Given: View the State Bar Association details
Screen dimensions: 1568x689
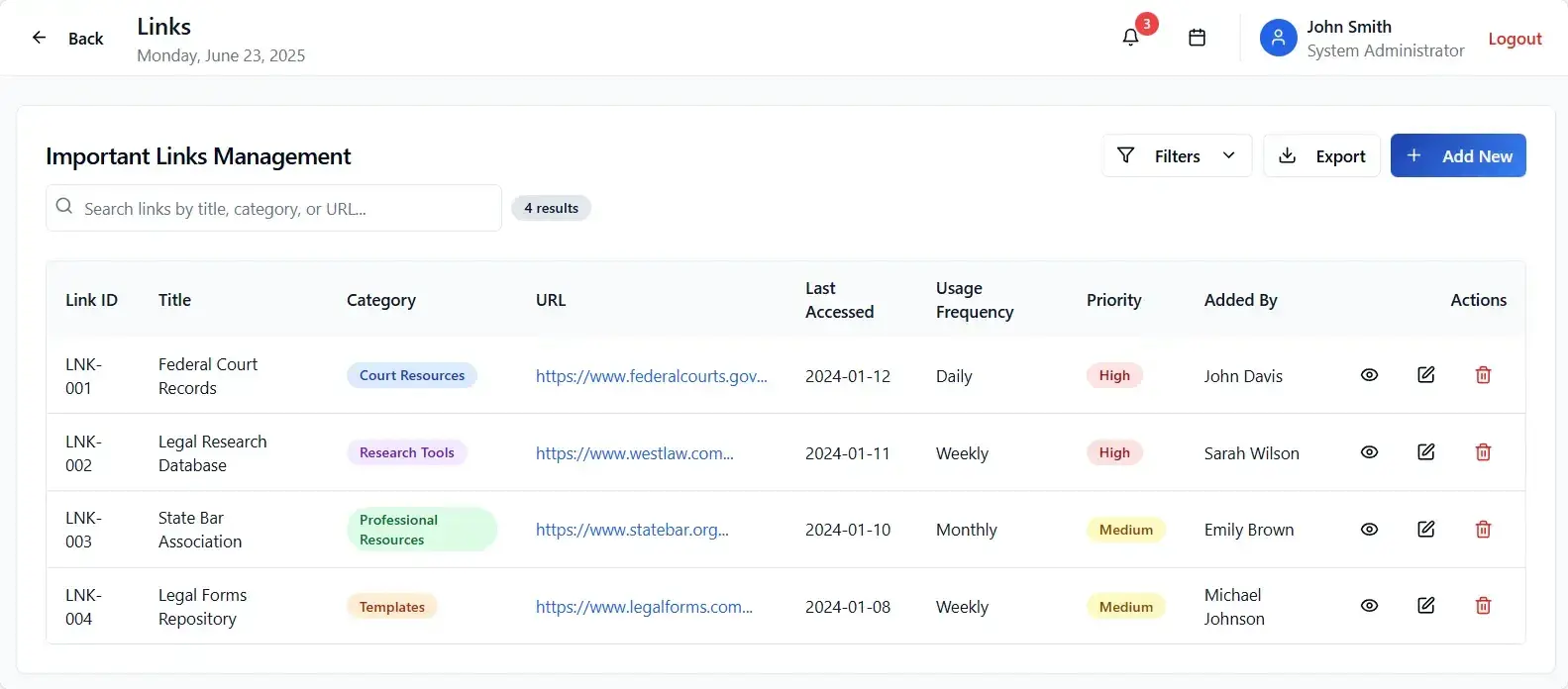Looking at the screenshot, I should [1369, 530].
